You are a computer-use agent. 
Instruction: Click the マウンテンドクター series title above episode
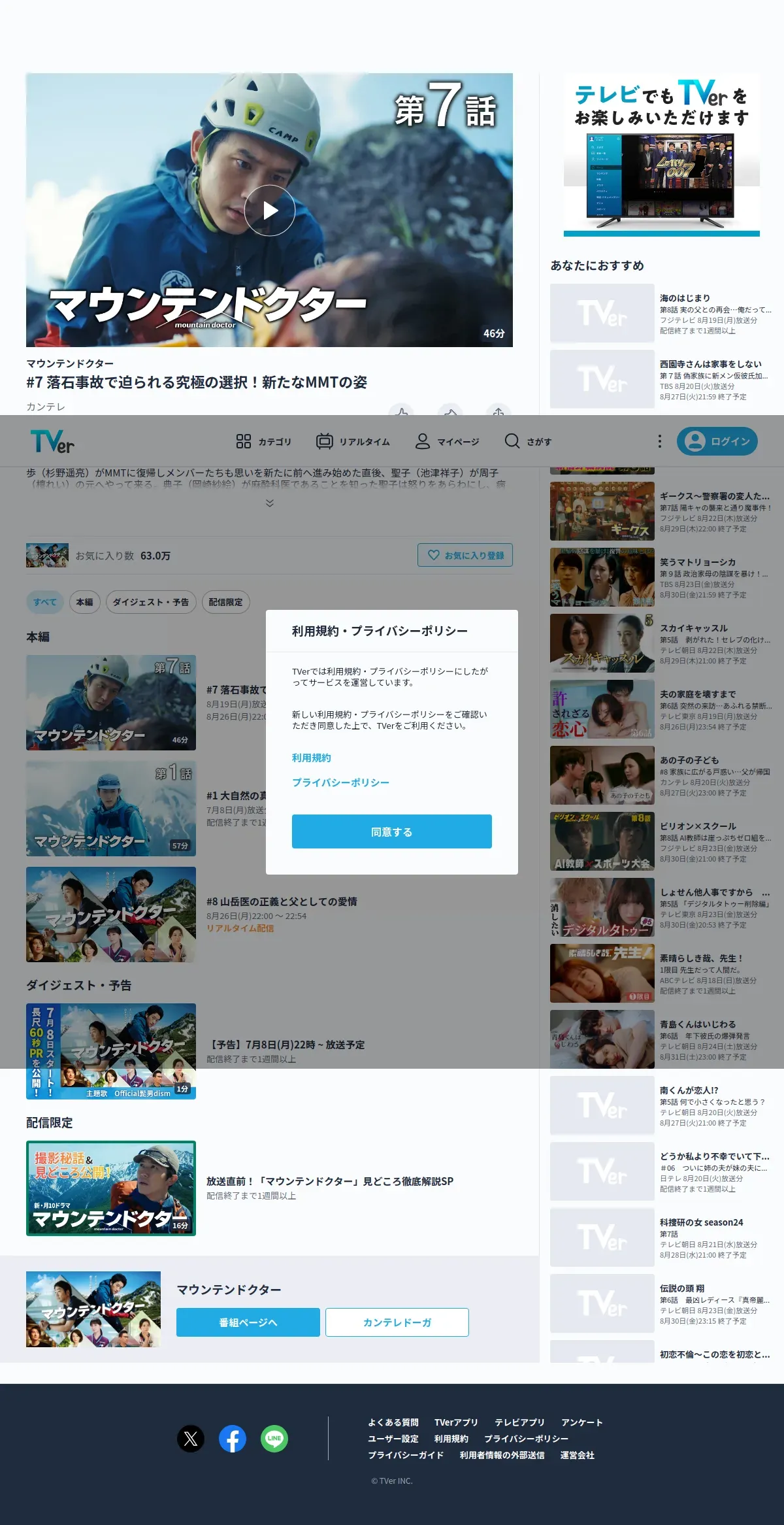tap(70, 363)
